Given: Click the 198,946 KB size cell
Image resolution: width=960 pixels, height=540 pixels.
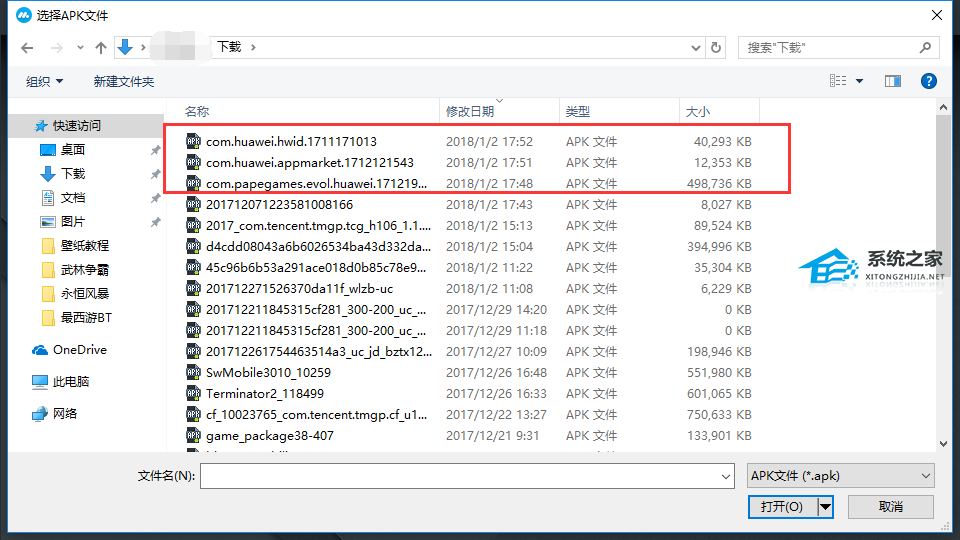Looking at the screenshot, I should pyautogui.click(x=719, y=351).
